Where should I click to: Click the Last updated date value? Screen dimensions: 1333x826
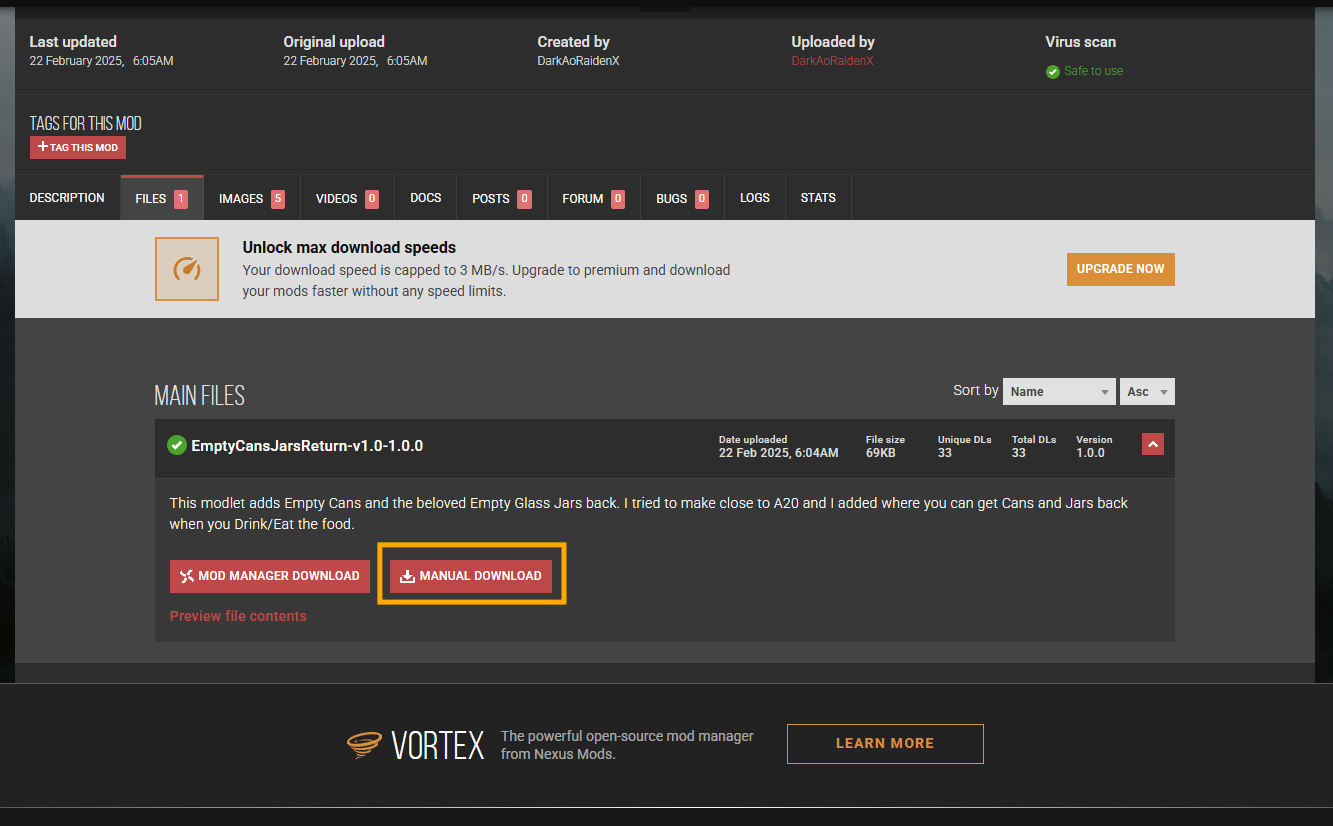(x=101, y=61)
